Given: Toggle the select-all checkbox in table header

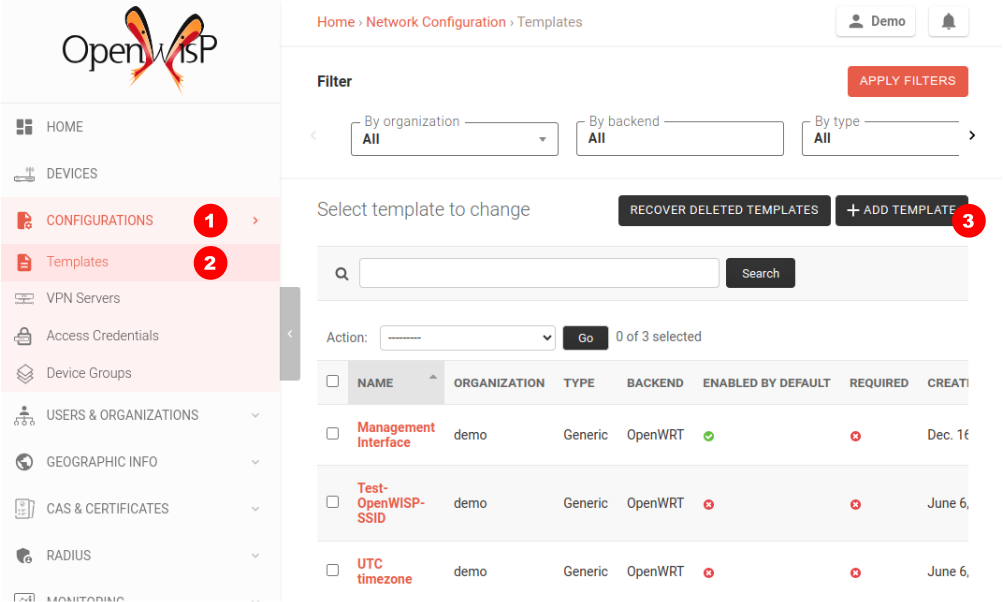Looking at the screenshot, I should [333, 381].
